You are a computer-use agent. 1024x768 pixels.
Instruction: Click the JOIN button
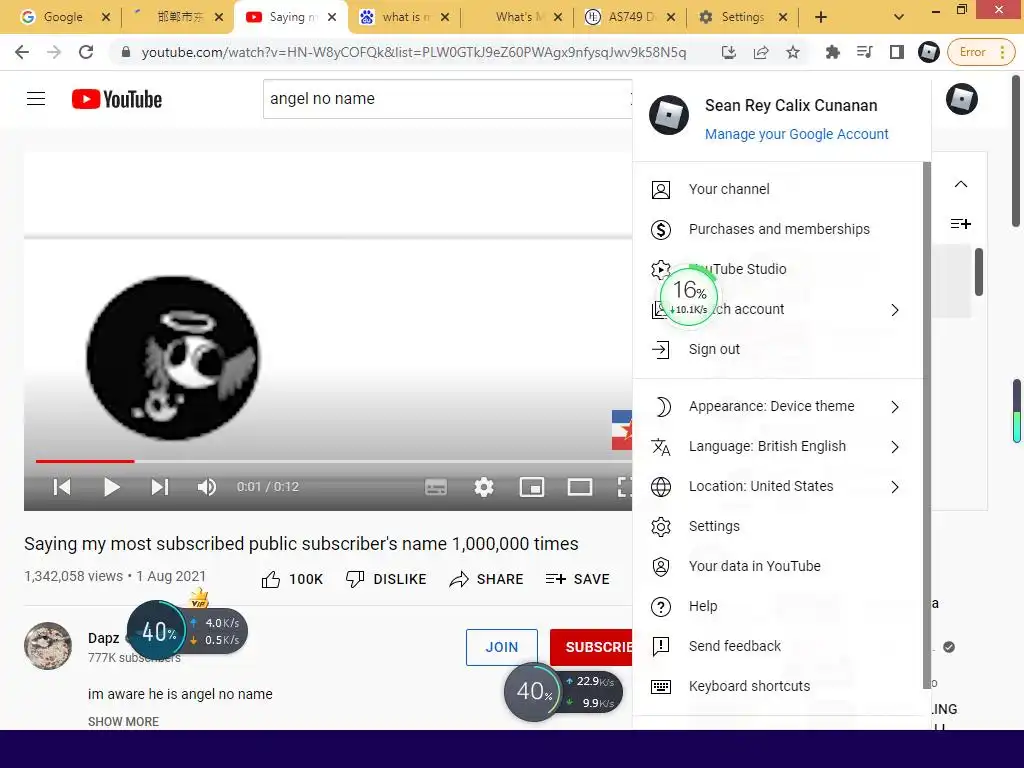tap(502, 647)
